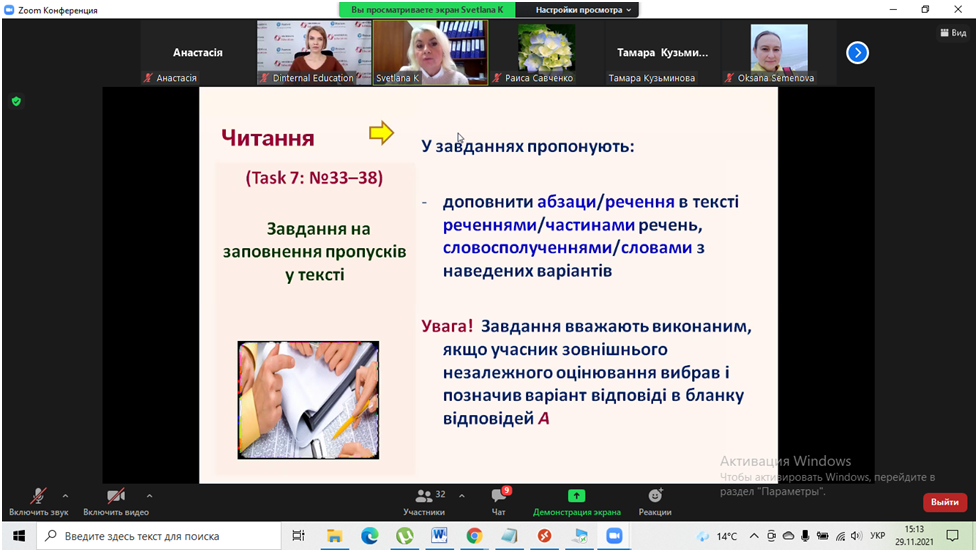Image resolution: width=978 pixels, height=552 pixels.
Task: Open audio options arrow next to microphone
Action: (65, 496)
